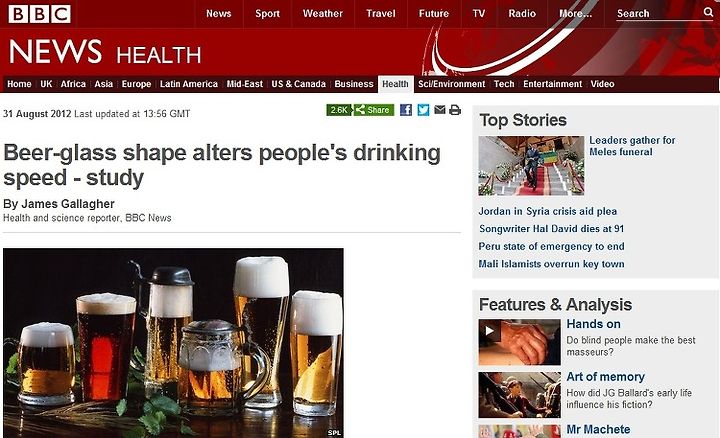Image resolution: width=720 pixels, height=438 pixels.
Task: Go to Sci/Environment section
Action: point(451,84)
